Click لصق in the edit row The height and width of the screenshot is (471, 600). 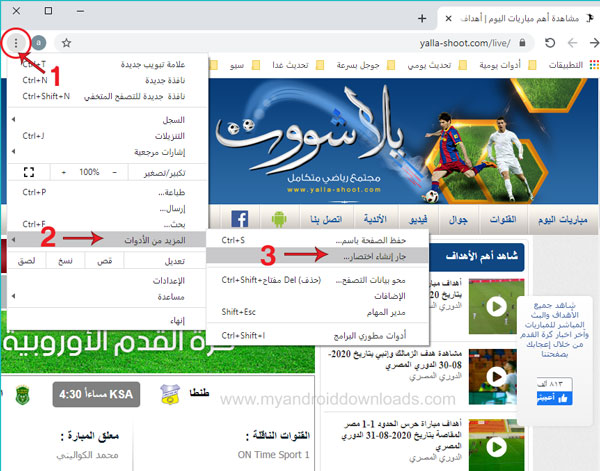27,261
